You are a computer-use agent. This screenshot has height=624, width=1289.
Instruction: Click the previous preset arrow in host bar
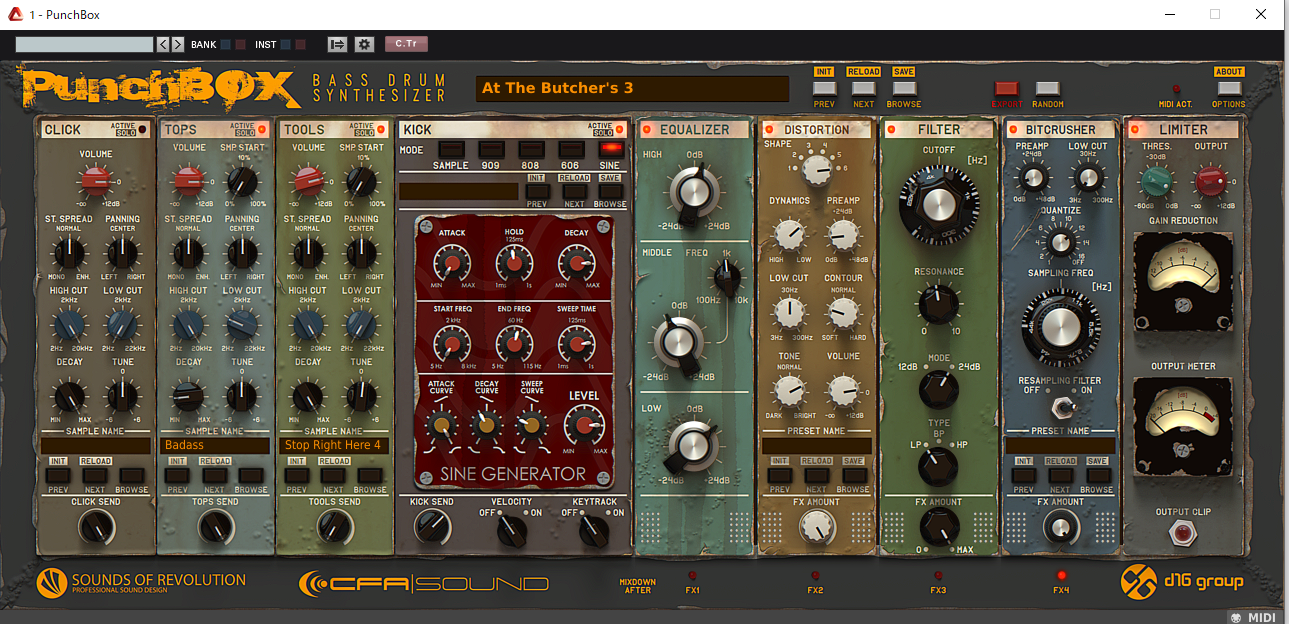click(163, 44)
